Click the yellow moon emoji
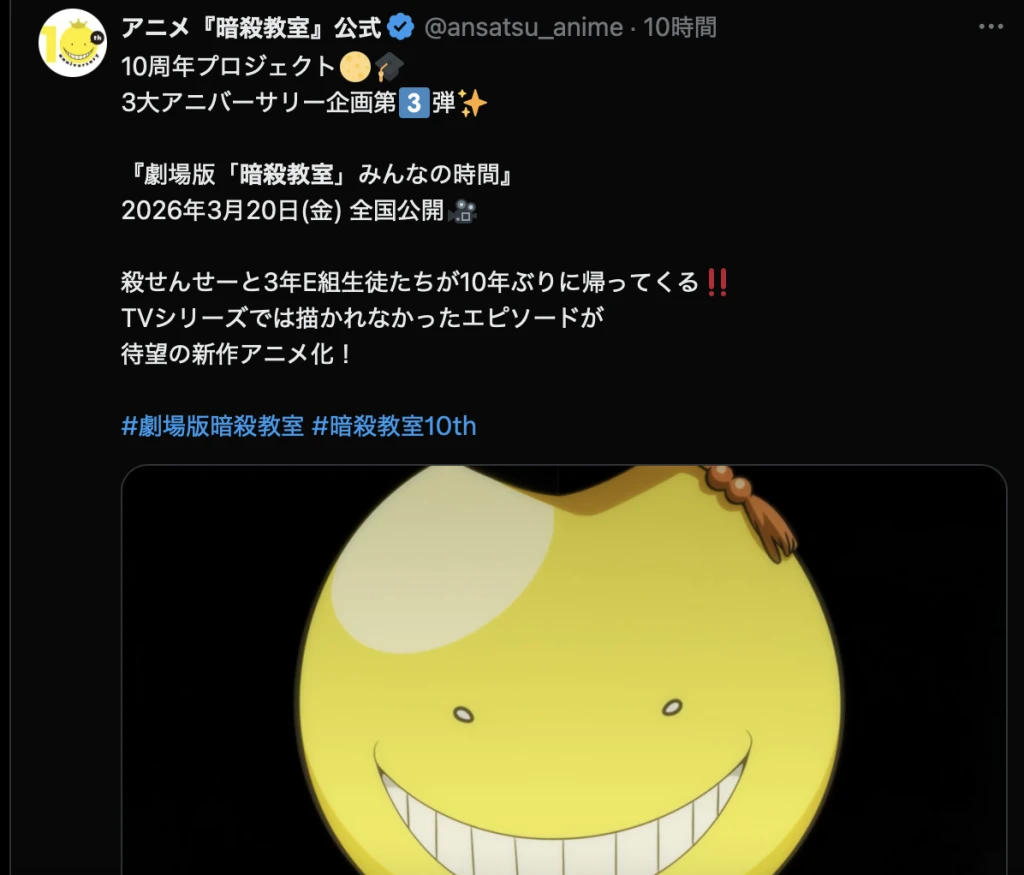 tap(355, 66)
